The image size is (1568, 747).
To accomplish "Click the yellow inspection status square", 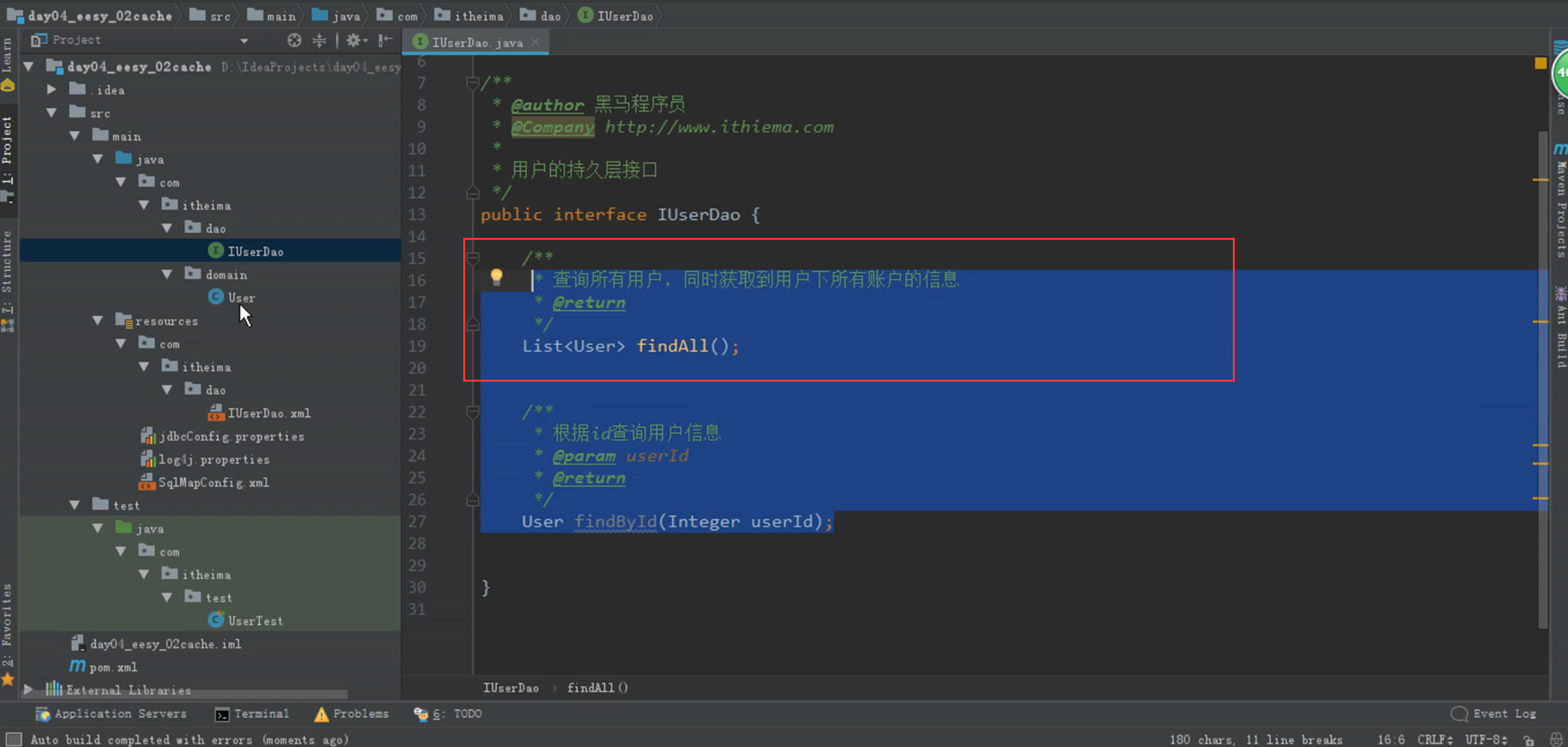I will [1540, 63].
